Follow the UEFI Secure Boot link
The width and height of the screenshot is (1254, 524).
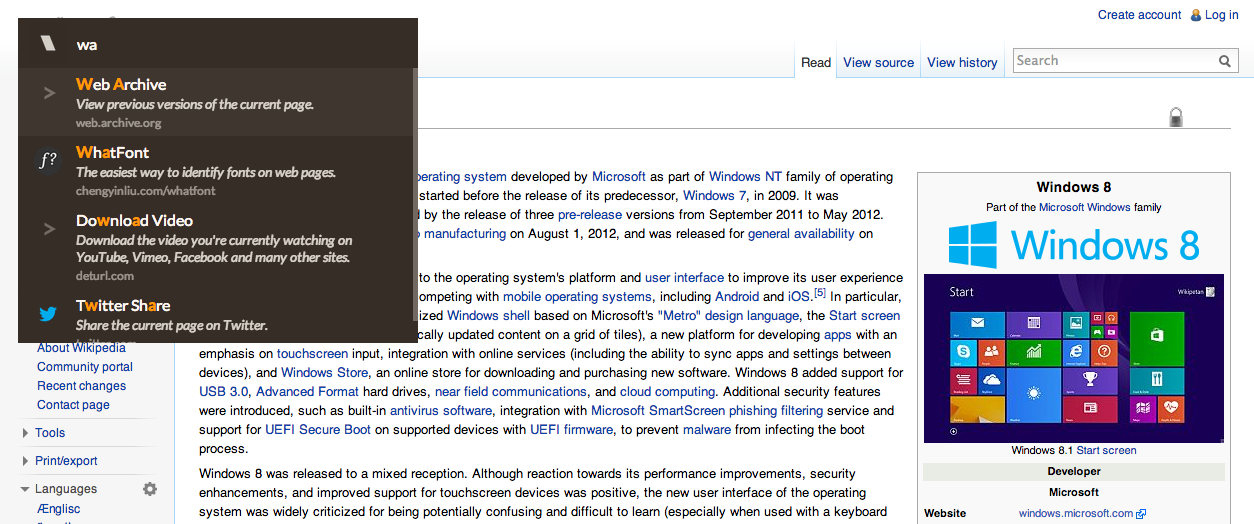[x=318, y=430]
